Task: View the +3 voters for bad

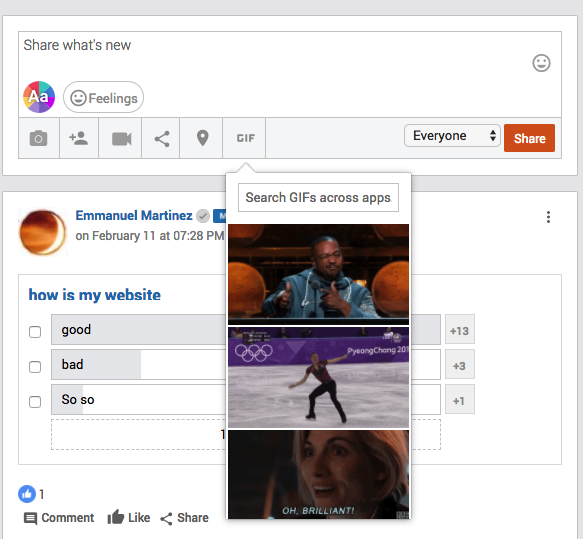Action: (460, 364)
